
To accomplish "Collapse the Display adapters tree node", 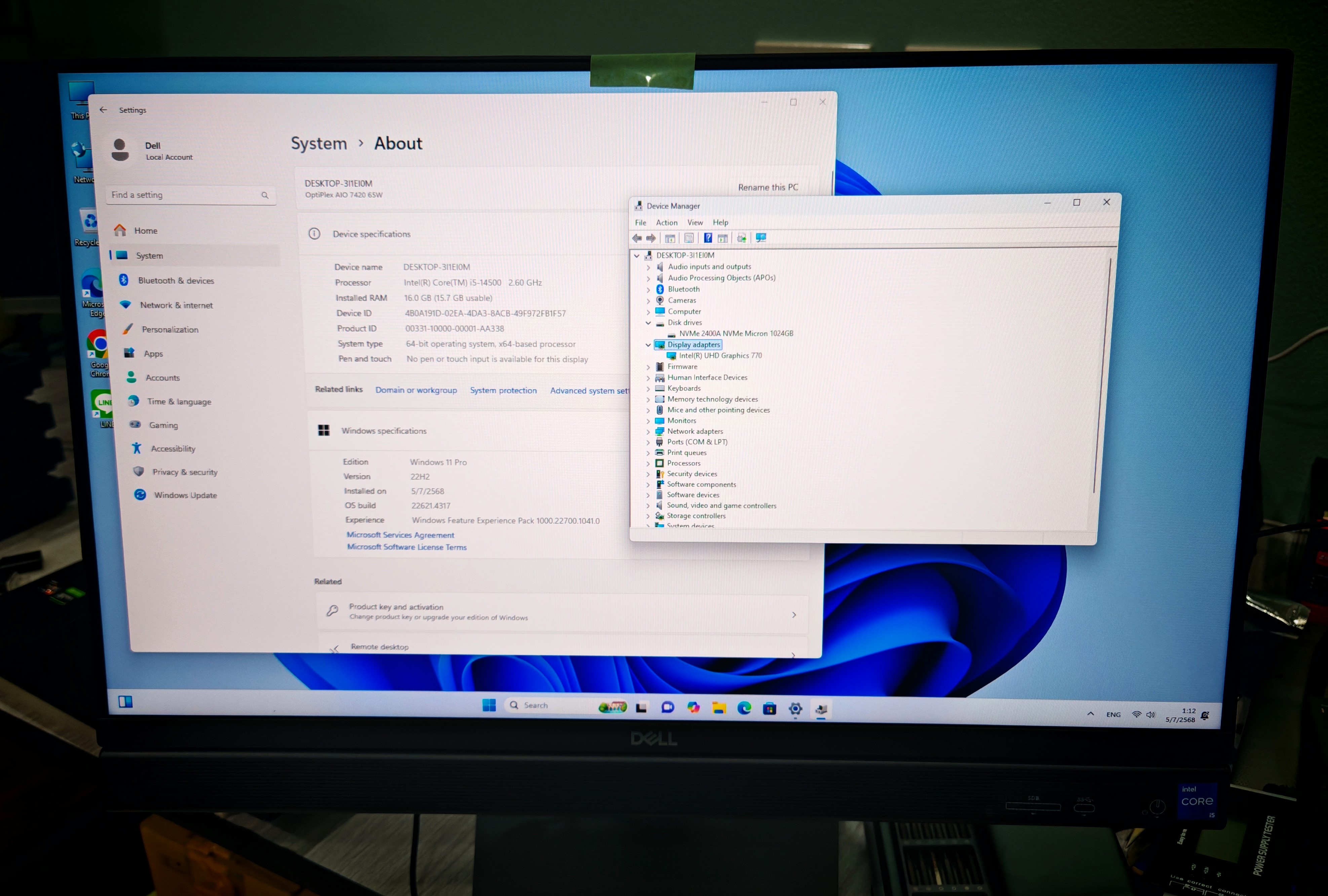I will pos(649,345).
